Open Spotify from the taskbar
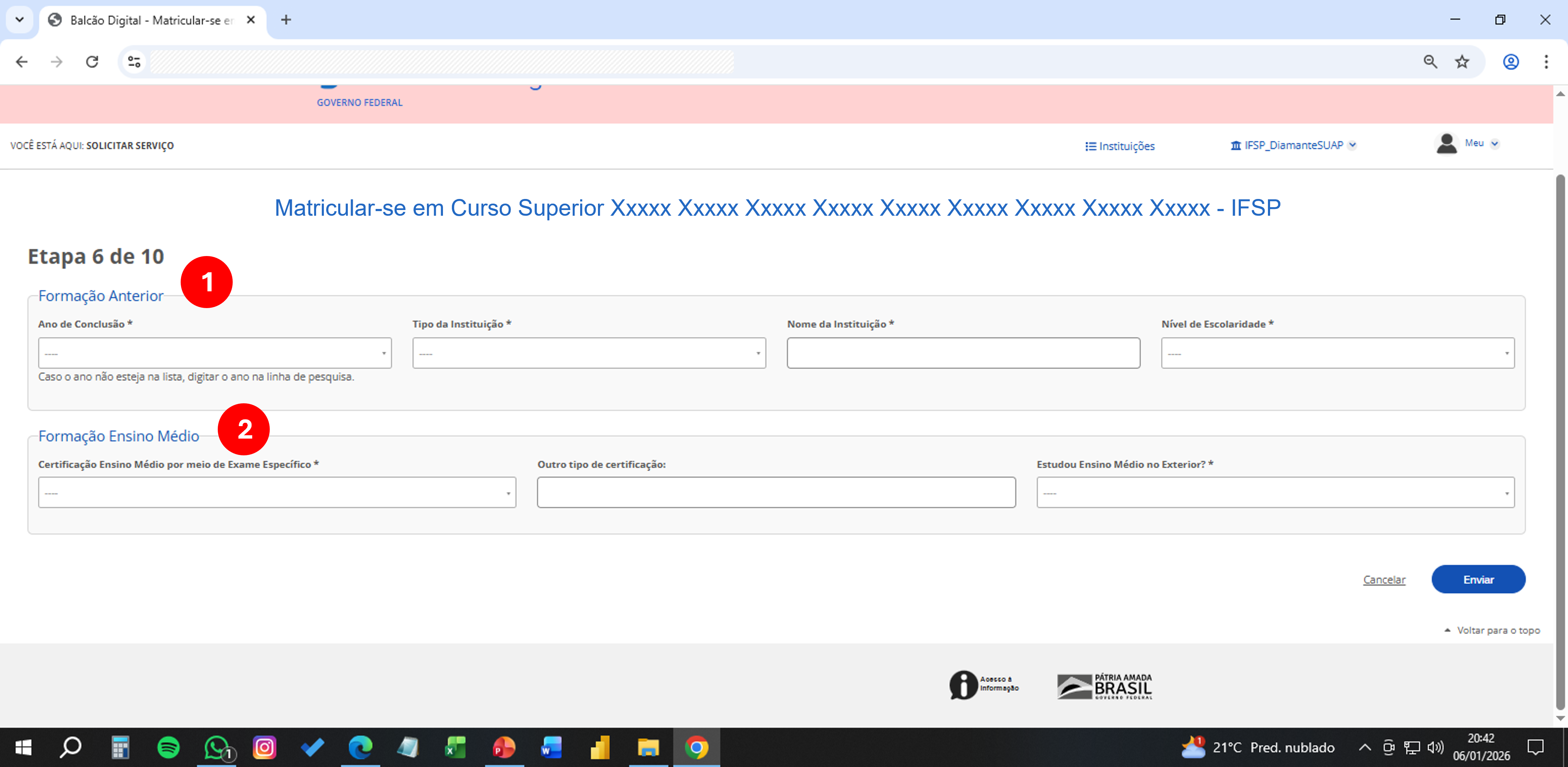This screenshot has height=767, width=1568. (168, 747)
